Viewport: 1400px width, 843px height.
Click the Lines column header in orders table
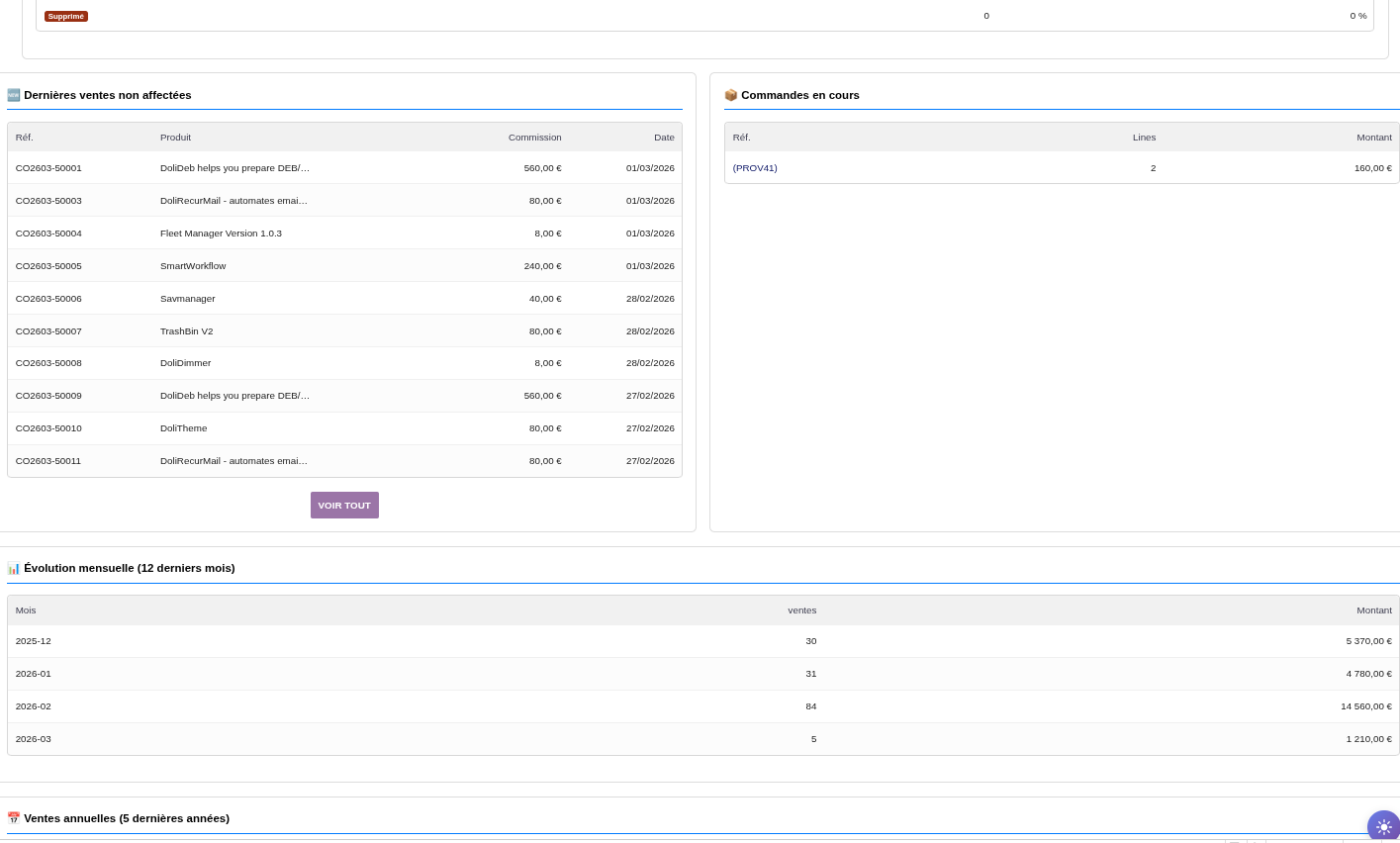point(1144,138)
